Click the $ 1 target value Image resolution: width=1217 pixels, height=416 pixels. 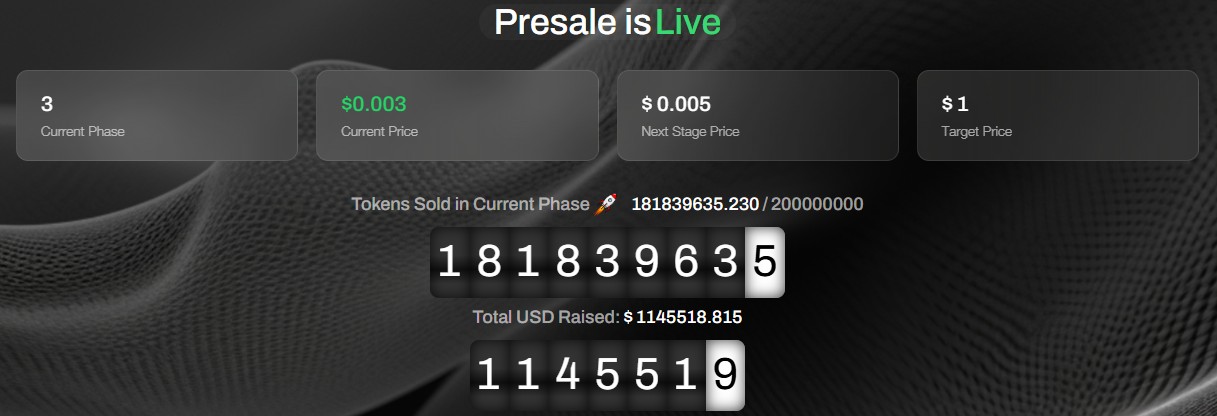(955, 104)
